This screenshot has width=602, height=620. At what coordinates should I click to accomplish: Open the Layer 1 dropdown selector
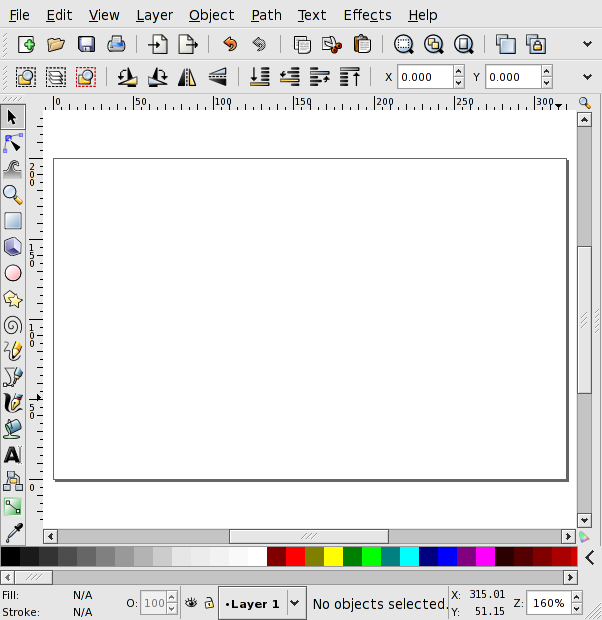pos(295,603)
